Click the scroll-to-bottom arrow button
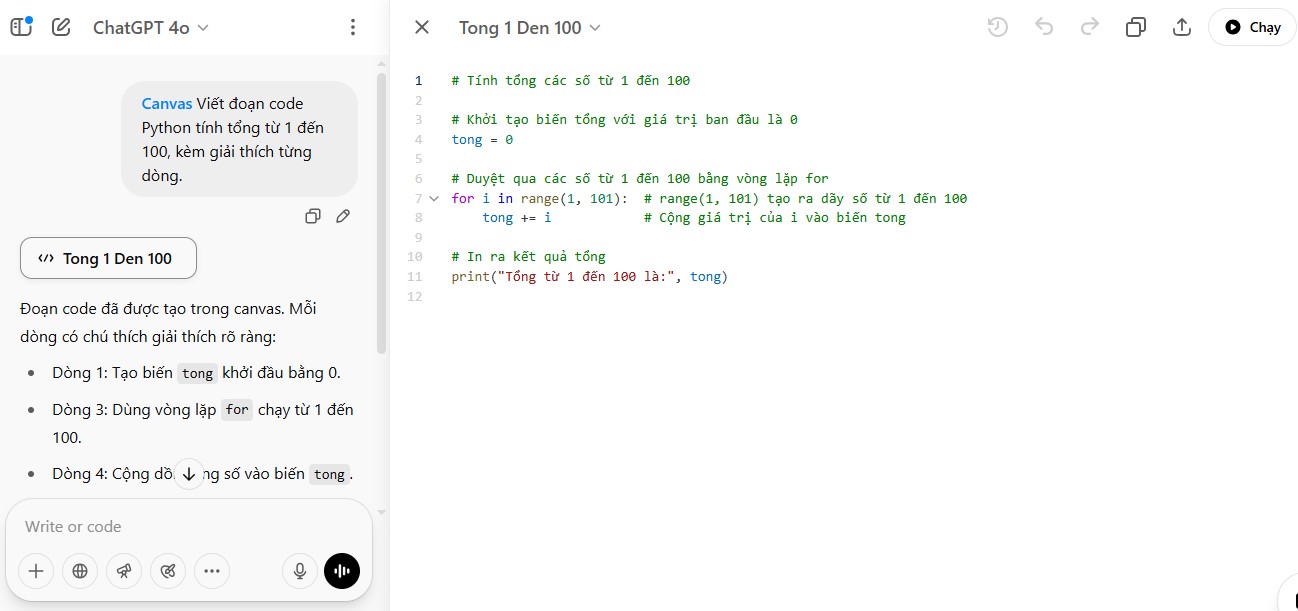 tap(189, 474)
